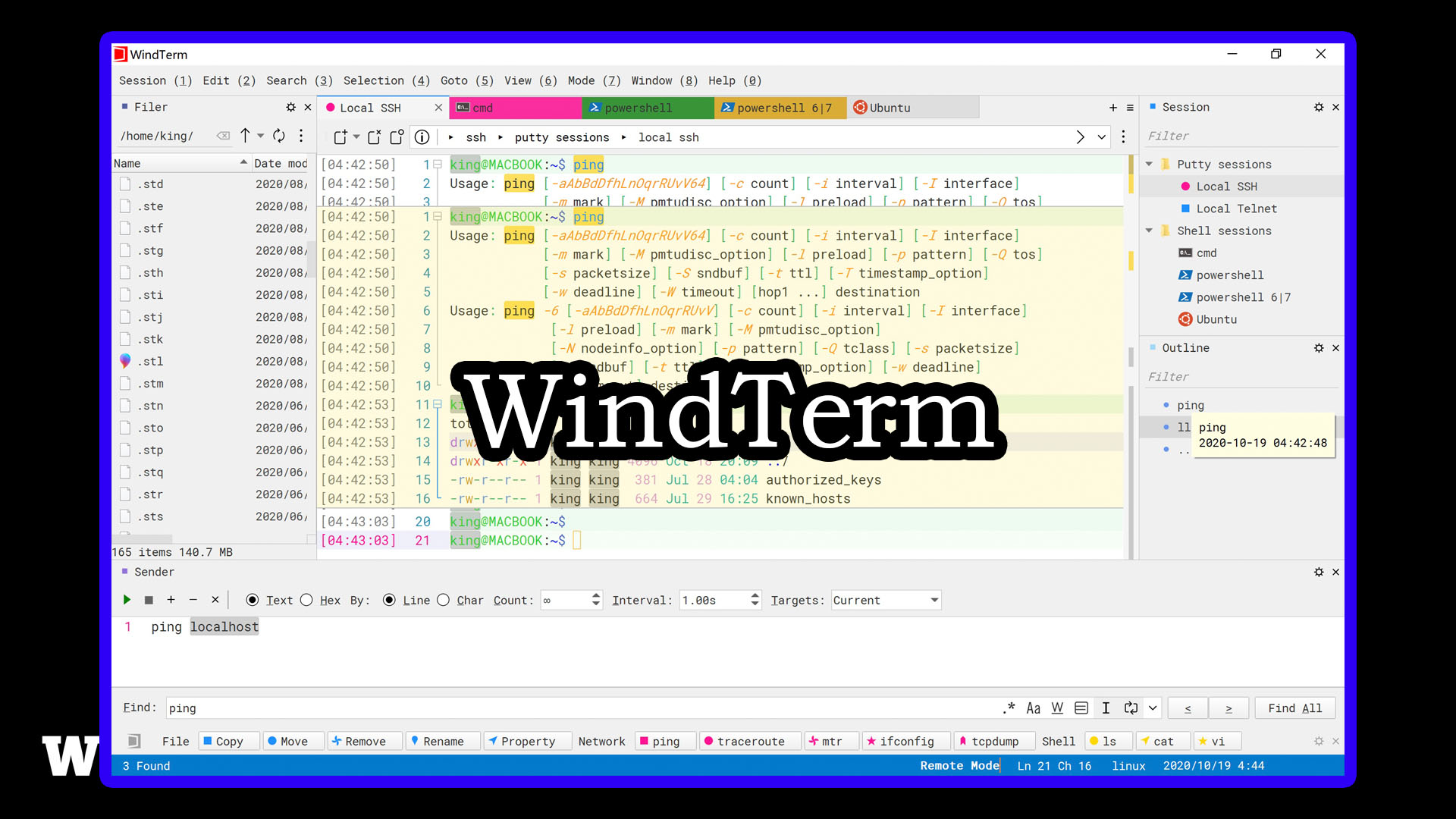Switch to the Ubuntu tab
This screenshot has width=1456, height=819.
tap(912, 108)
